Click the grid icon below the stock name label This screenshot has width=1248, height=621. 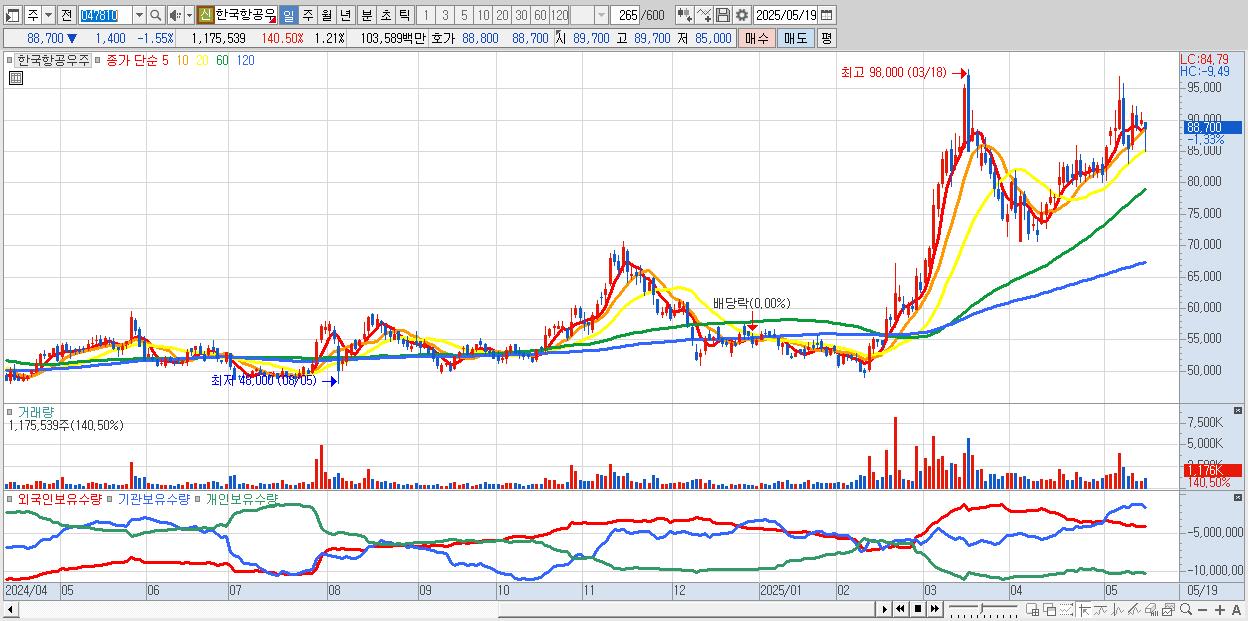14,78
